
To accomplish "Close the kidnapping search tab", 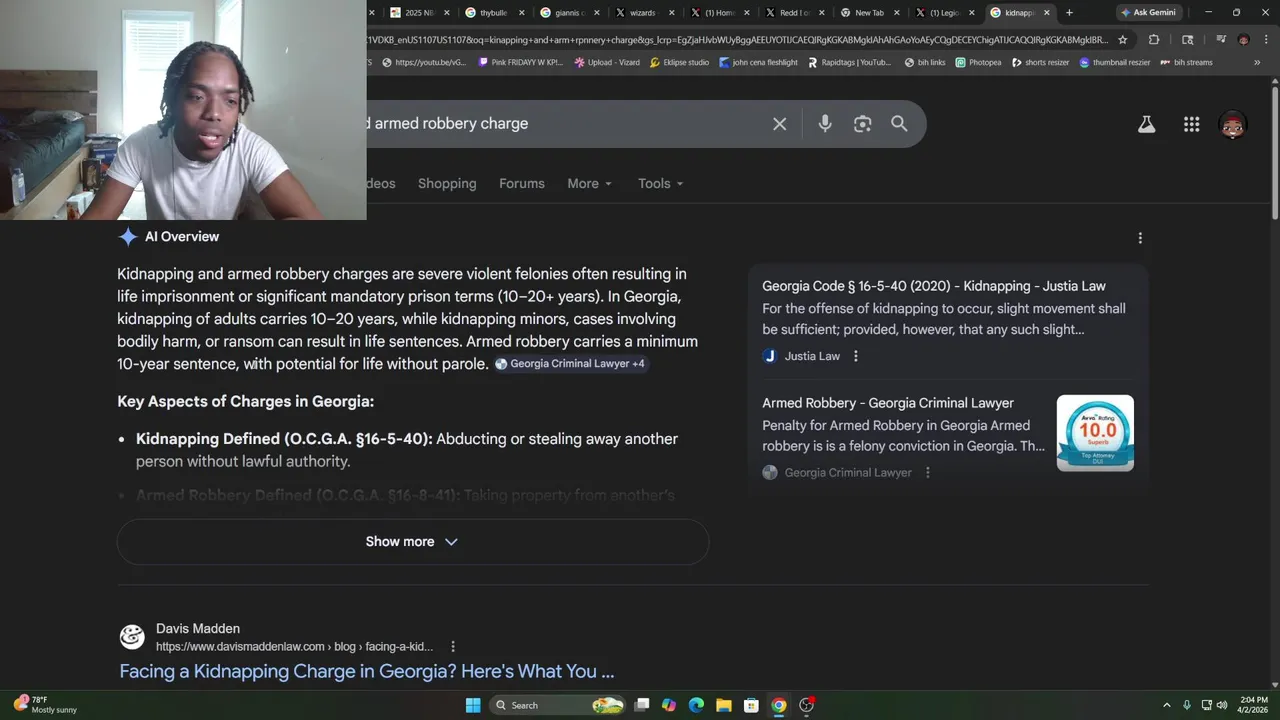I will [1047, 13].
